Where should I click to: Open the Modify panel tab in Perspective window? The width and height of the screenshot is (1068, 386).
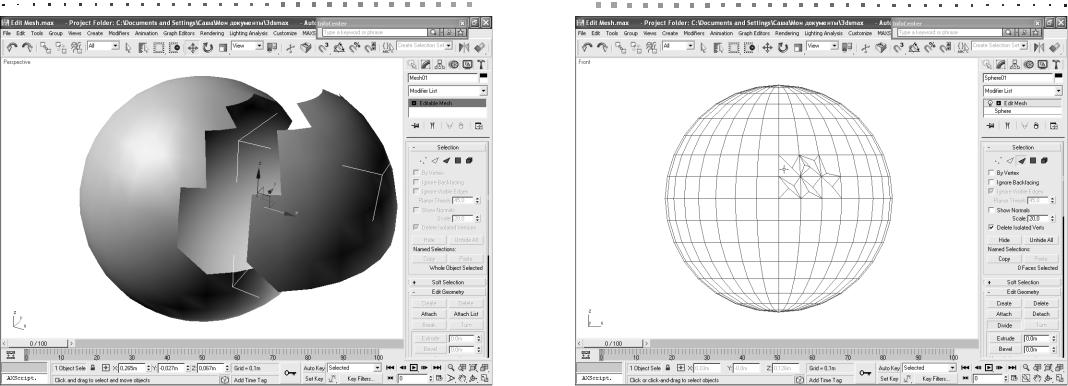[425, 65]
